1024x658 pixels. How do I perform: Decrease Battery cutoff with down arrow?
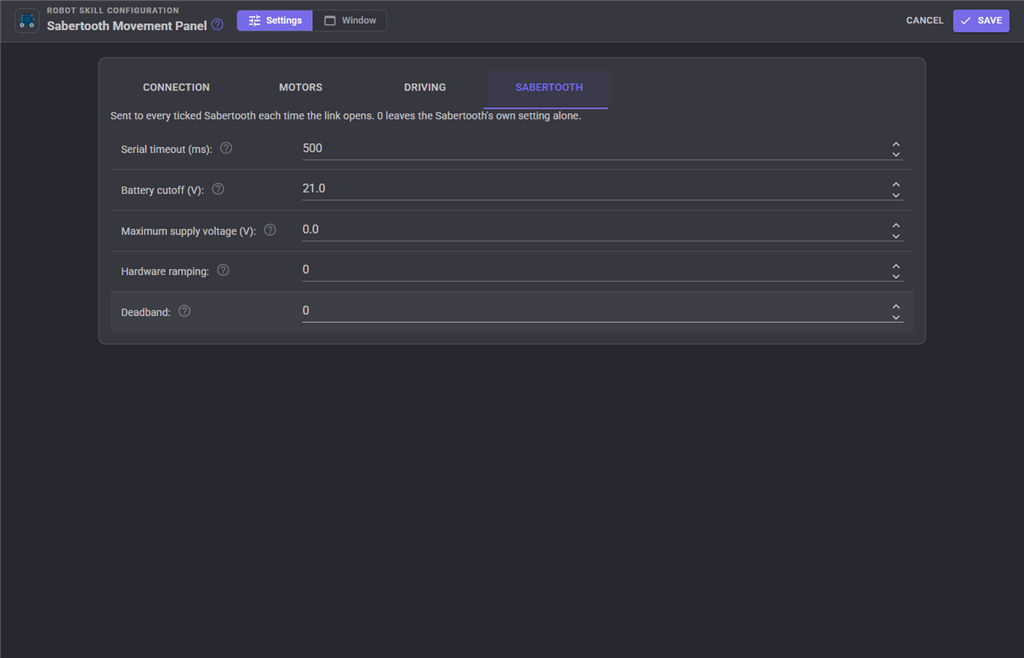896,195
